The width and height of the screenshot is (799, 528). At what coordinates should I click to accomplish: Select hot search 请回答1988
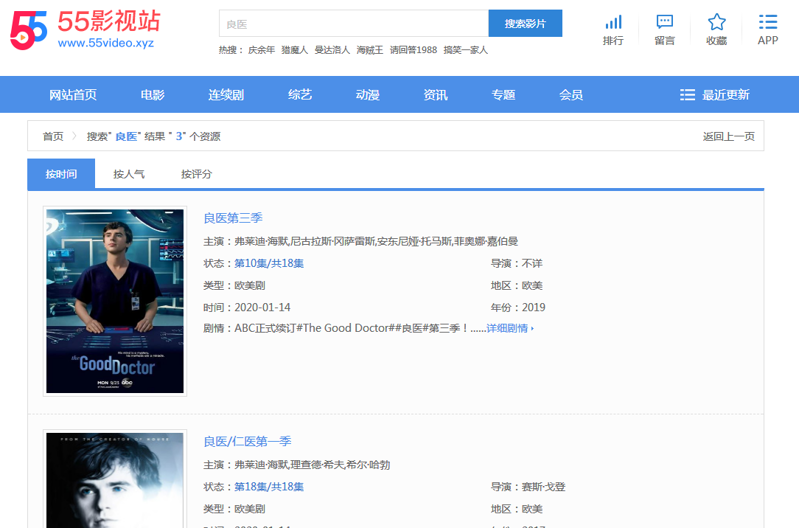[x=413, y=50]
